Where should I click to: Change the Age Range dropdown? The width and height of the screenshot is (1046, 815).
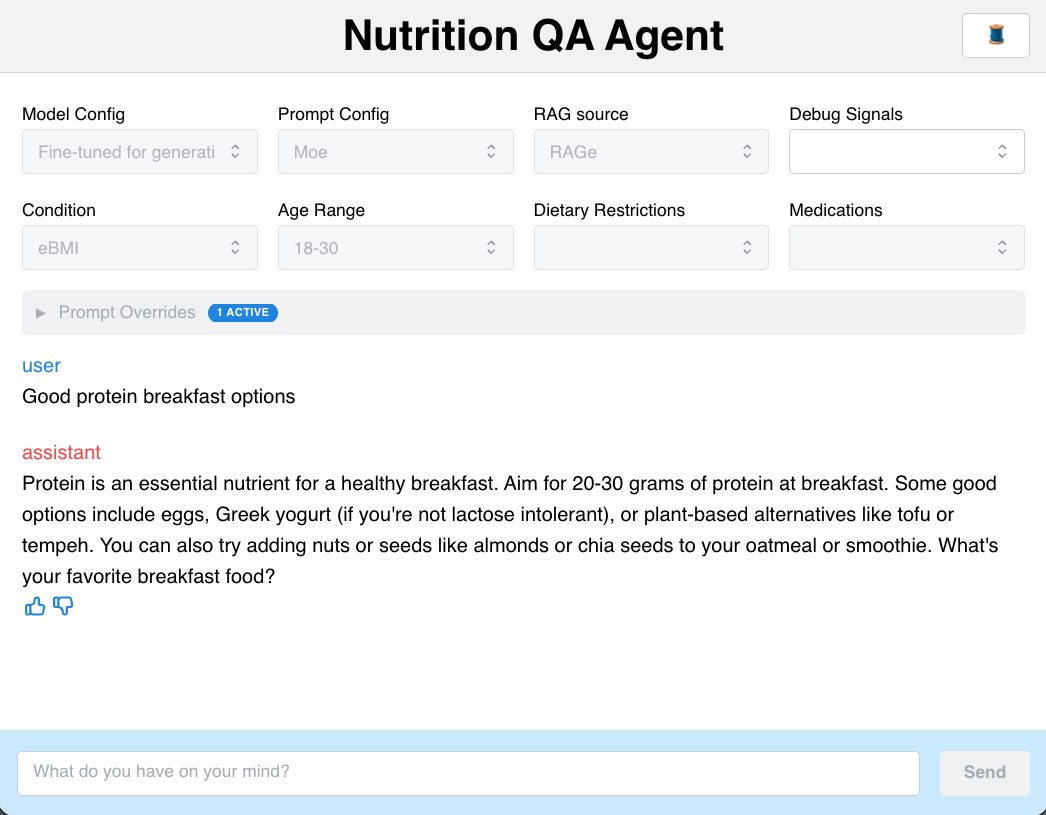(x=396, y=248)
